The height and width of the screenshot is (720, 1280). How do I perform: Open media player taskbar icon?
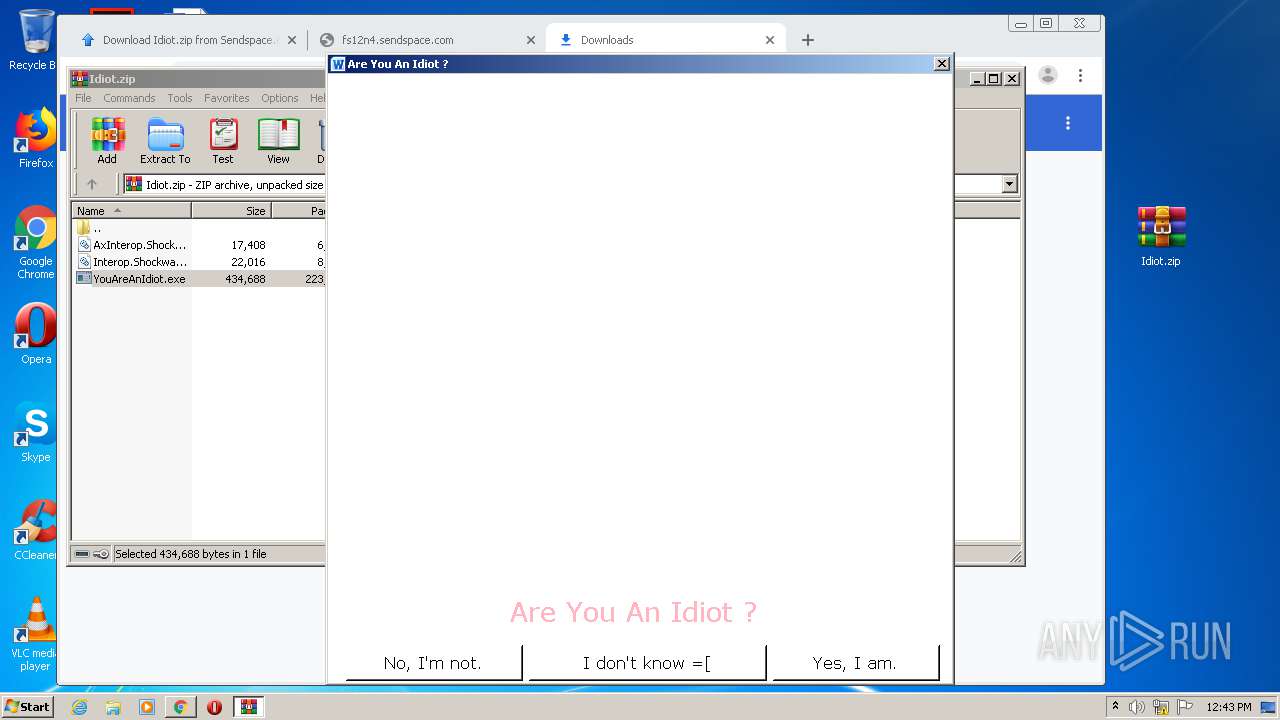(146, 707)
